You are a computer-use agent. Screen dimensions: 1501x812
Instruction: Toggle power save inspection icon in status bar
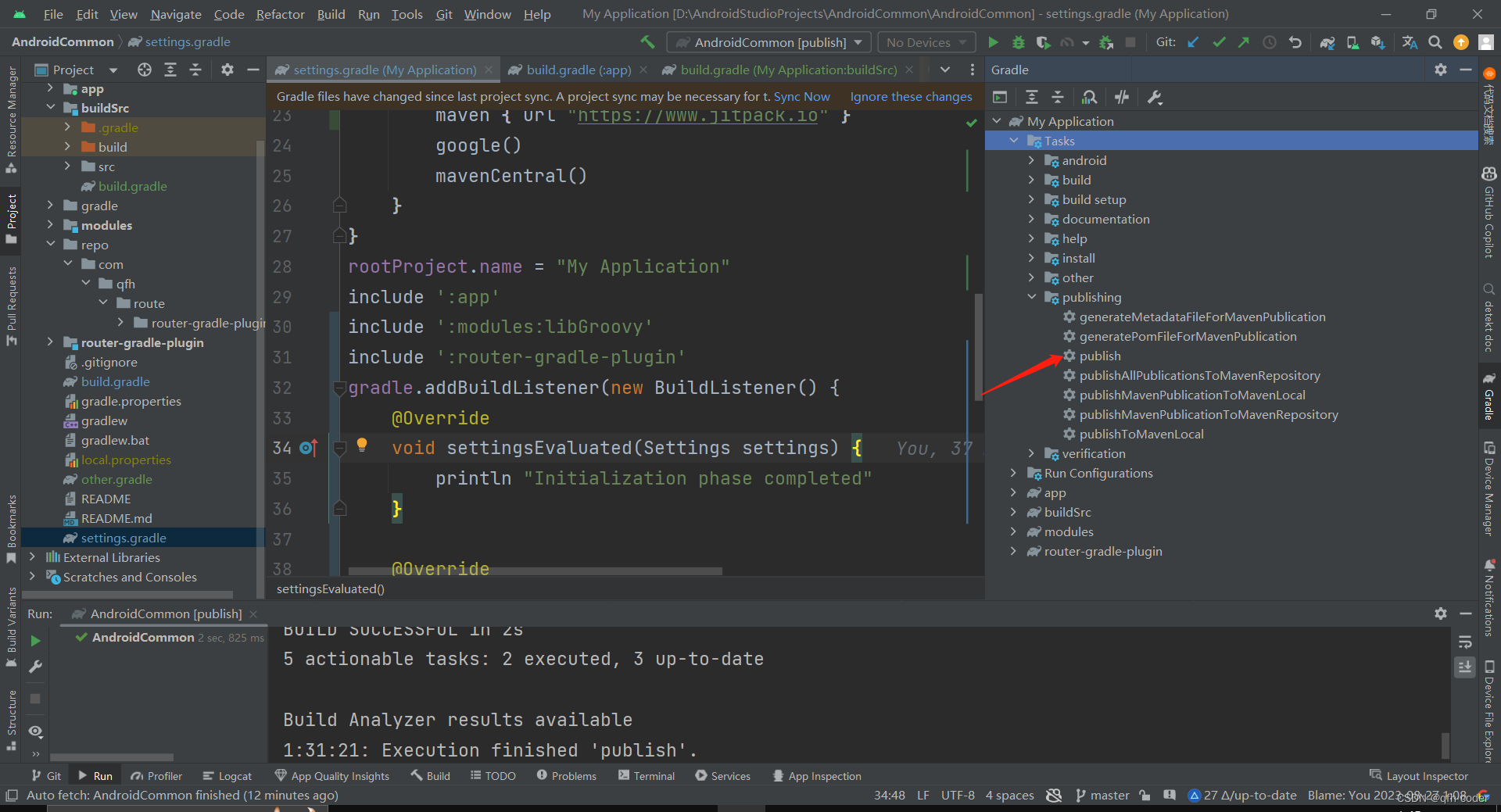pyautogui.click(x=1054, y=796)
